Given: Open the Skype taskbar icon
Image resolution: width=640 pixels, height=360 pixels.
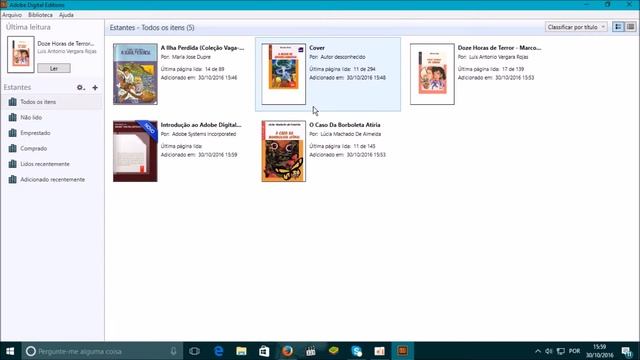Looking at the screenshot, I should tap(357, 351).
